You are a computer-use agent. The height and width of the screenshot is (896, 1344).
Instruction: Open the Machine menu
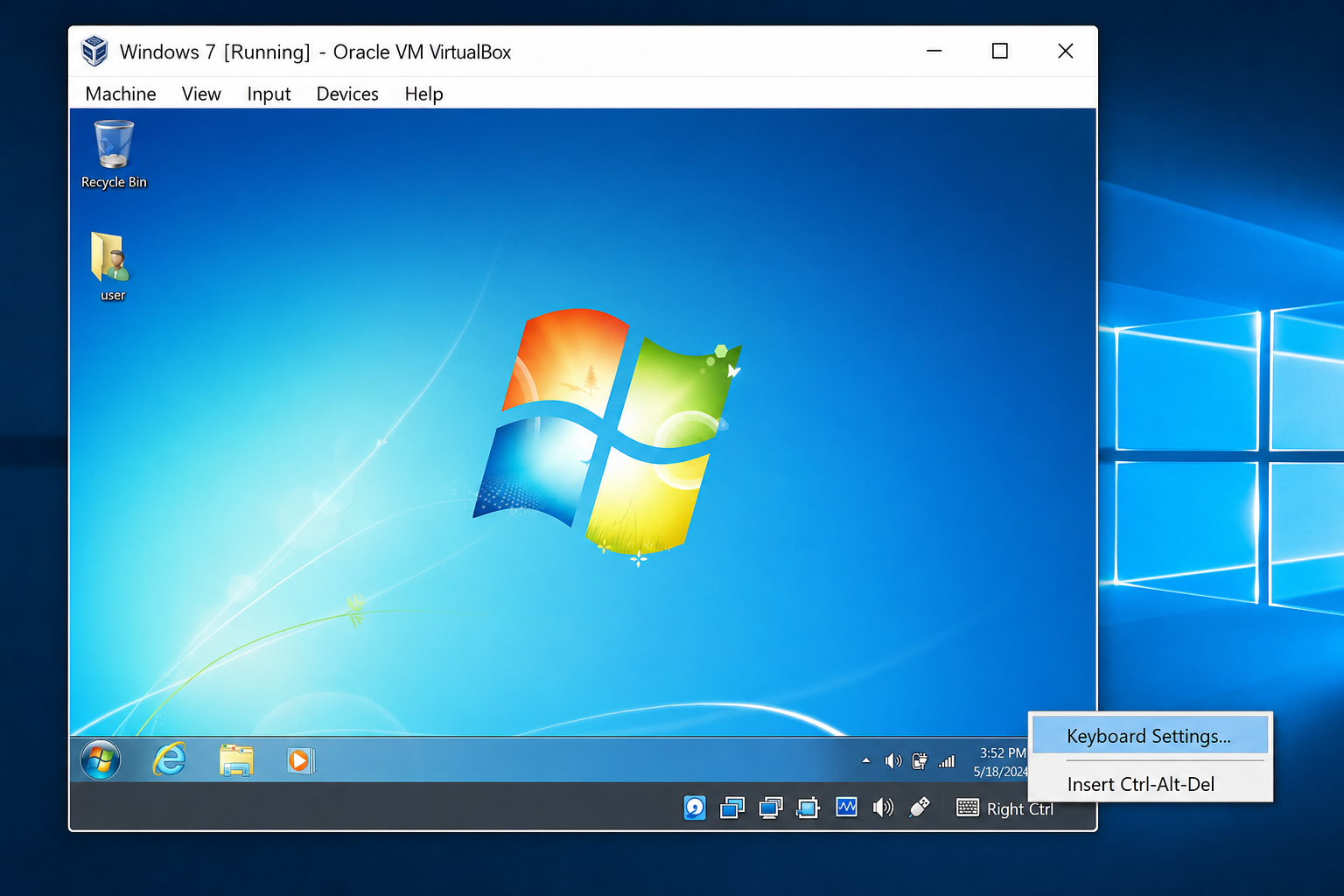point(121,94)
